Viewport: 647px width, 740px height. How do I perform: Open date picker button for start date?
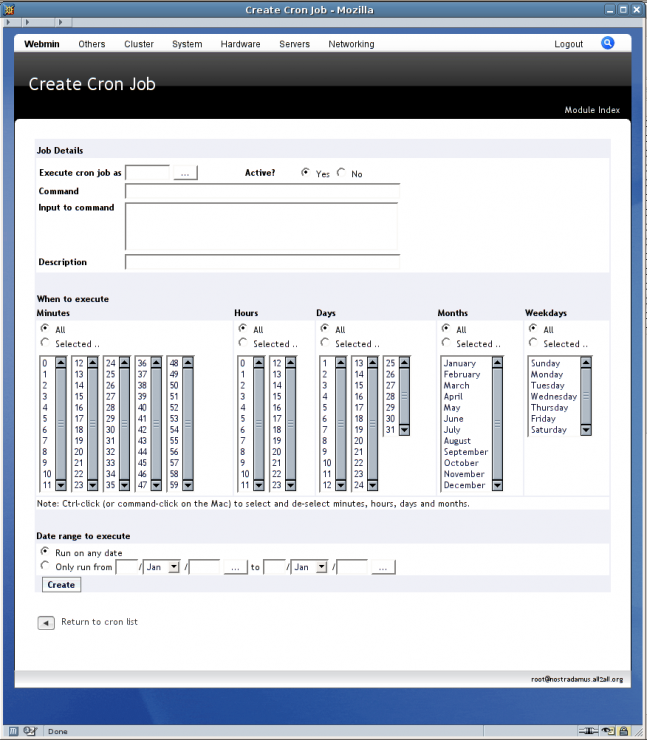[x=235, y=567]
